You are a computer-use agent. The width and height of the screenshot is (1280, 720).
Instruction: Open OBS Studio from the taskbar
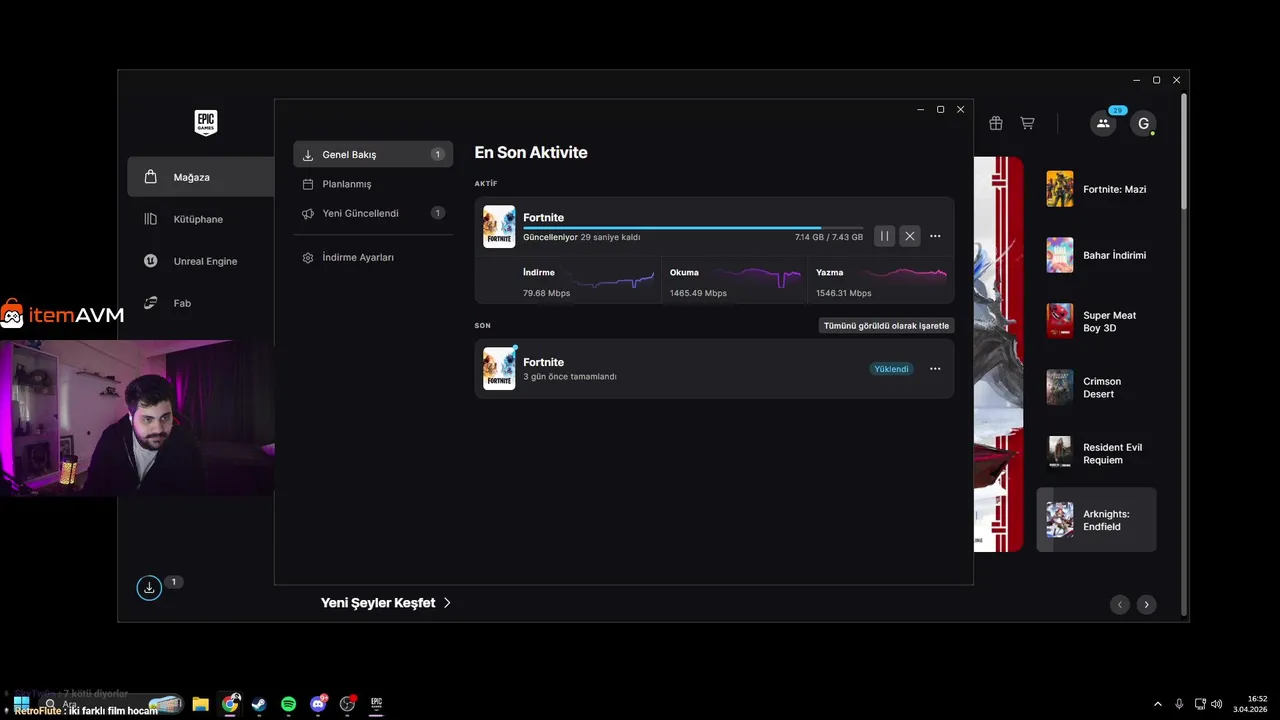pyautogui.click(x=347, y=704)
